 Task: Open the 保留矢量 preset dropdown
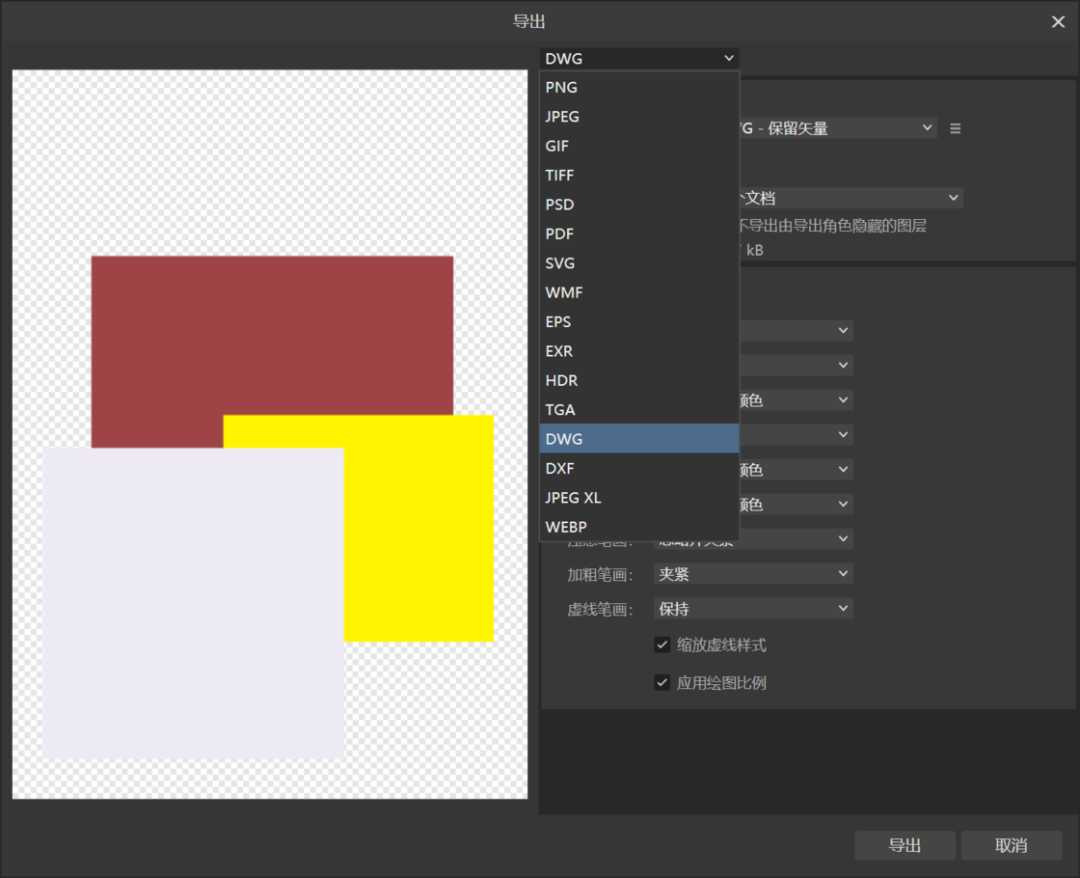[x=838, y=128]
